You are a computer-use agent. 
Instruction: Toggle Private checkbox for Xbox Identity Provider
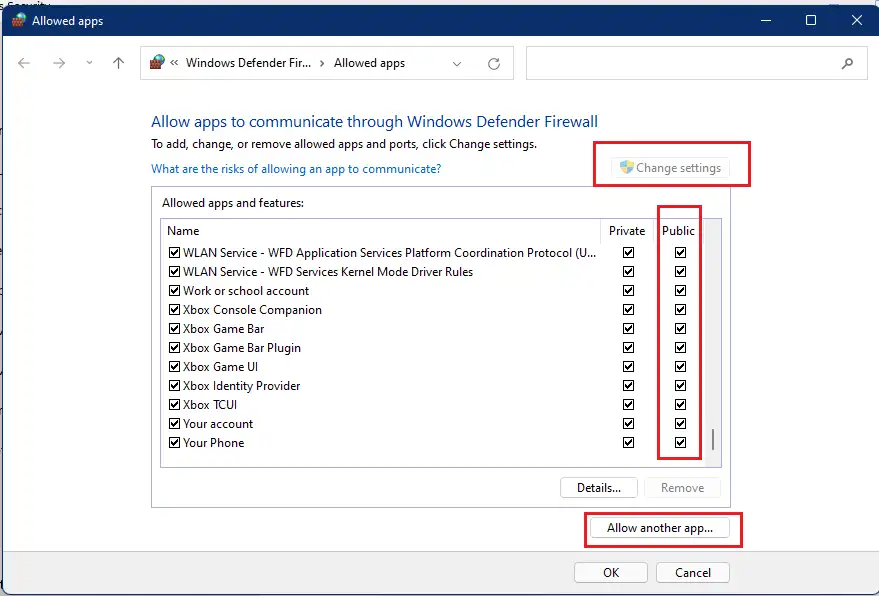pos(628,386)
